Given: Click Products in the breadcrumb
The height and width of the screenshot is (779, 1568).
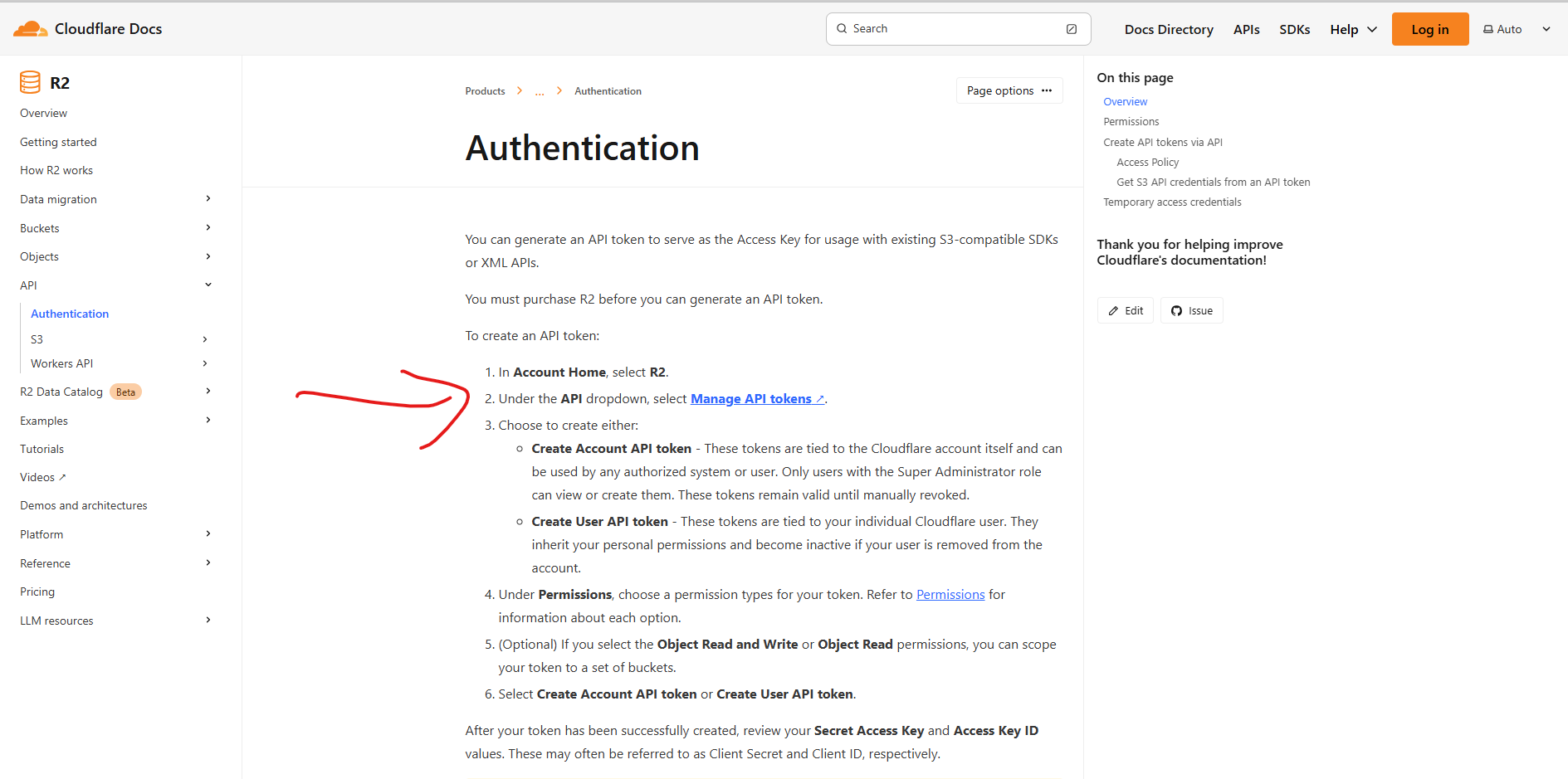Looking at the screenshot, I should point(485,91).
